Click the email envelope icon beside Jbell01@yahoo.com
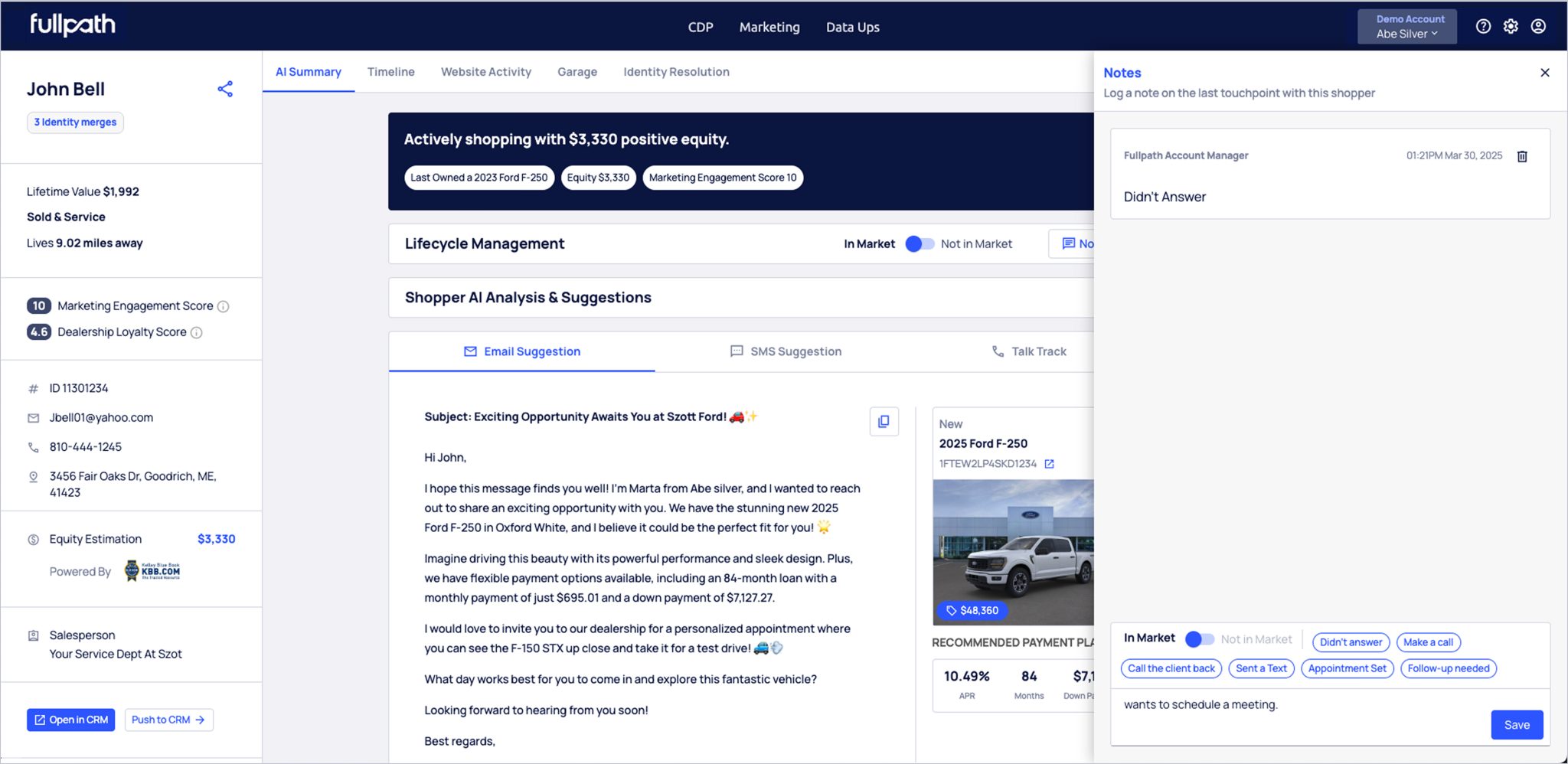The image size is (1568, 764). point(34,418)
